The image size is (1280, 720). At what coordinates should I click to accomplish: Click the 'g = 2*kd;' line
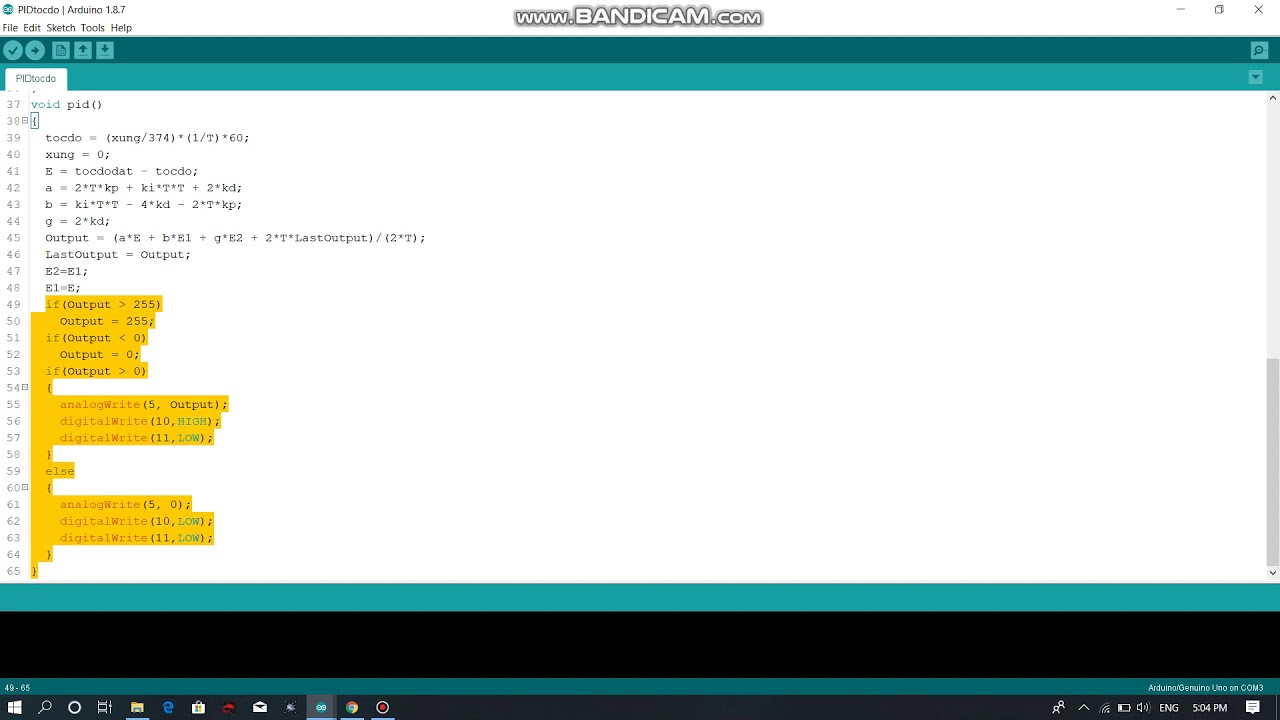point(77,221)
